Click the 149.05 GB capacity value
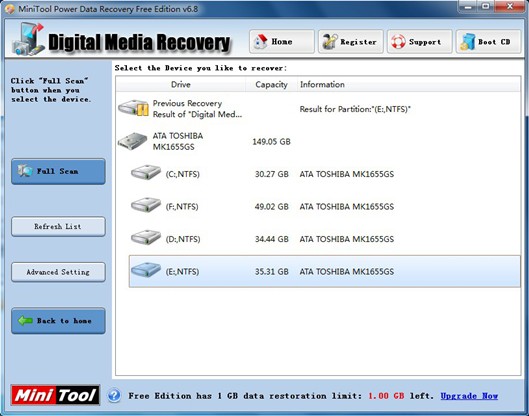The image size is (529, 416). pos(271,142)
